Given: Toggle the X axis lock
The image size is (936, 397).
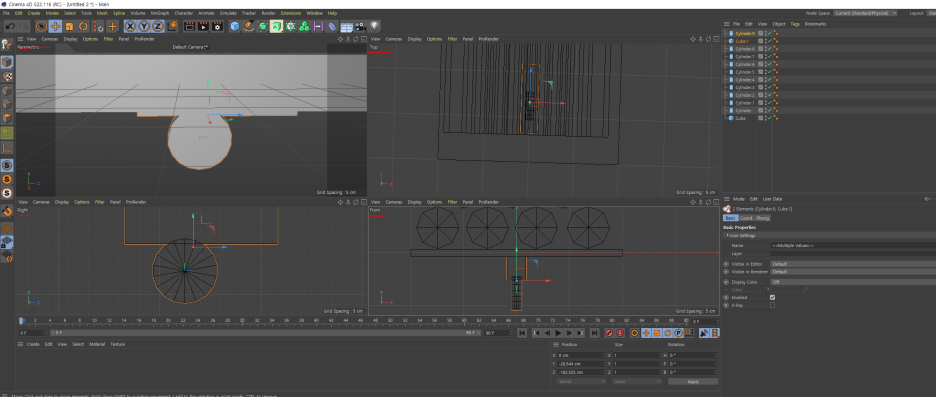Looking at the screenshot, I should coord(130,26).
